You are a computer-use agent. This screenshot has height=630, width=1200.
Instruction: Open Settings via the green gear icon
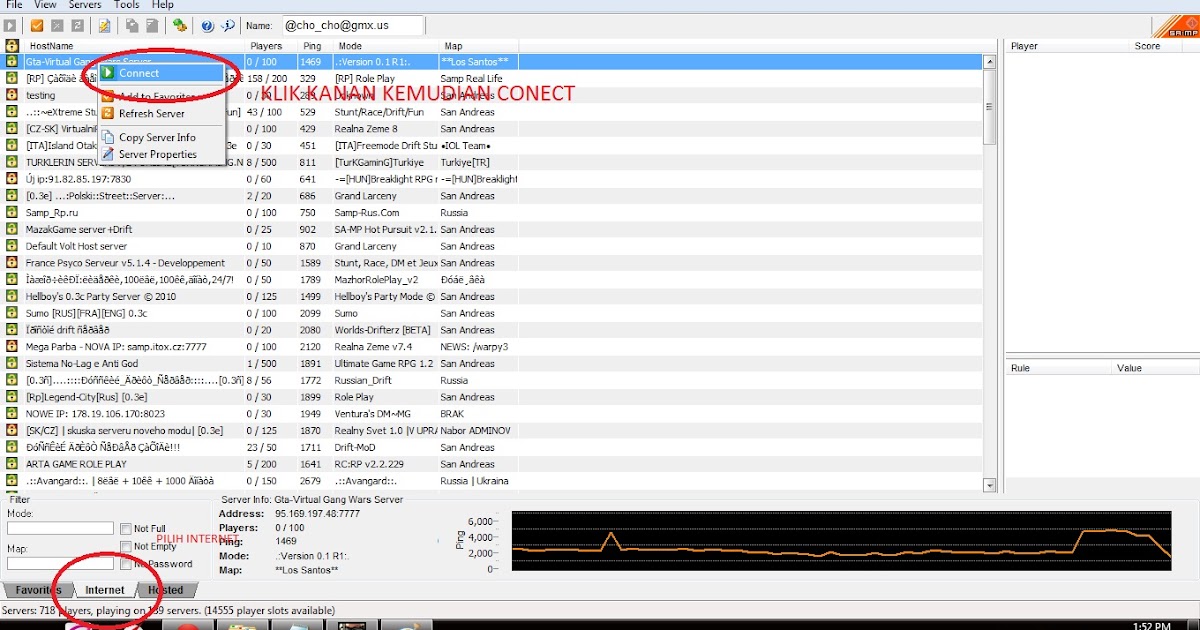[180, 25]
